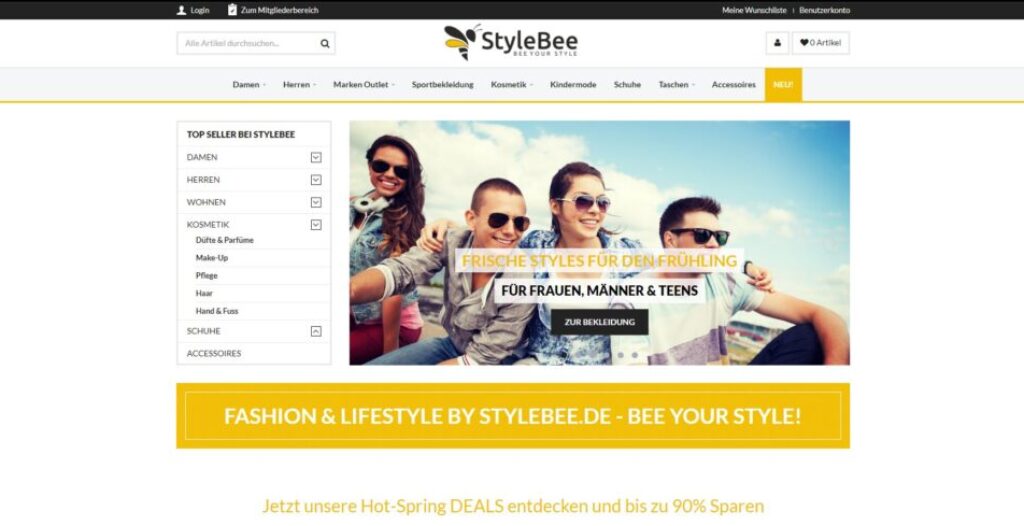Open the Kosmetik navigation dropdown

point(511,84)
